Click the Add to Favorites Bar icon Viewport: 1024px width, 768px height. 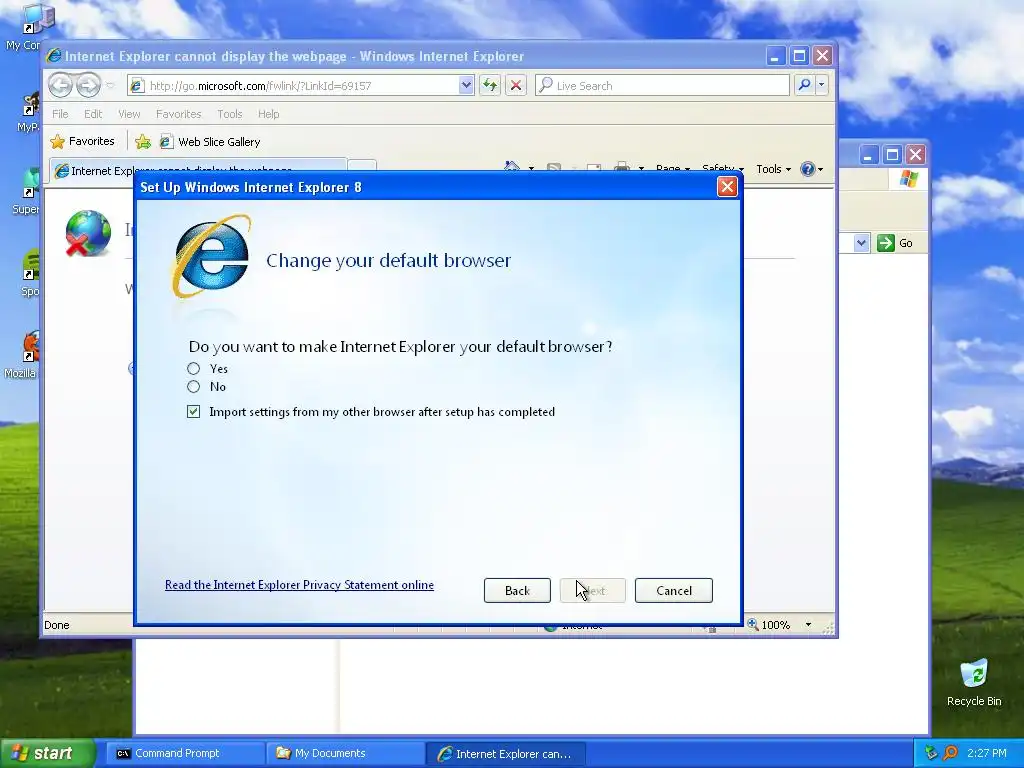[x=143, y=142]
